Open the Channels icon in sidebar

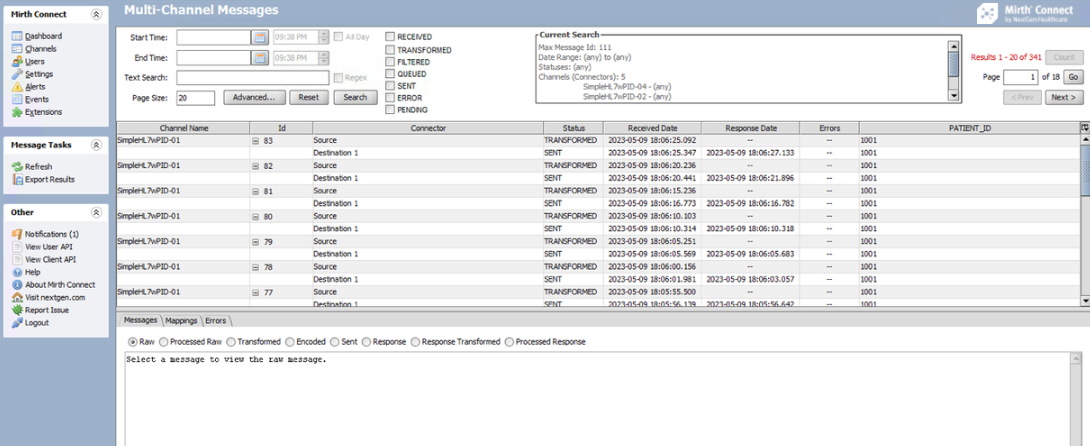tap(17, 49)
